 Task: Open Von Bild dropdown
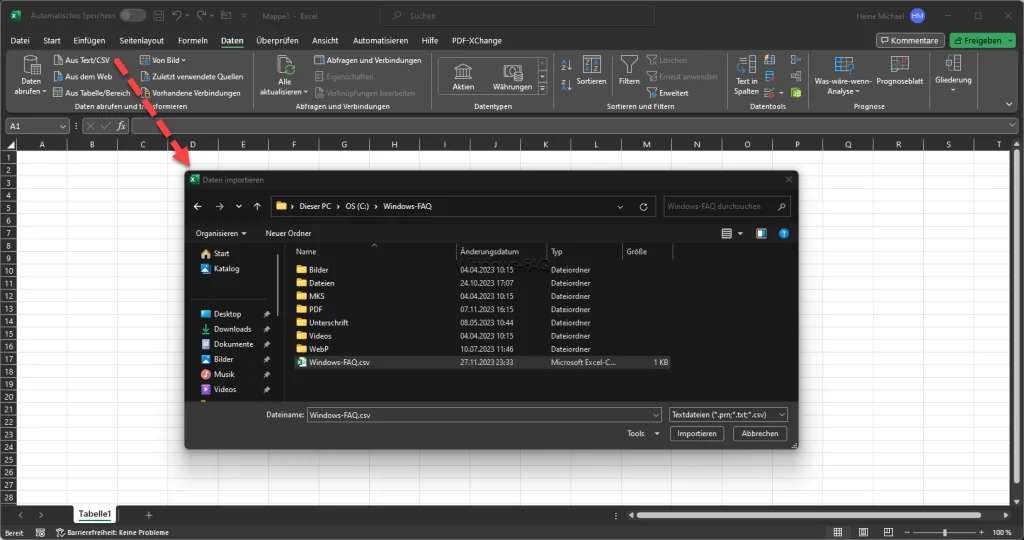163,60
